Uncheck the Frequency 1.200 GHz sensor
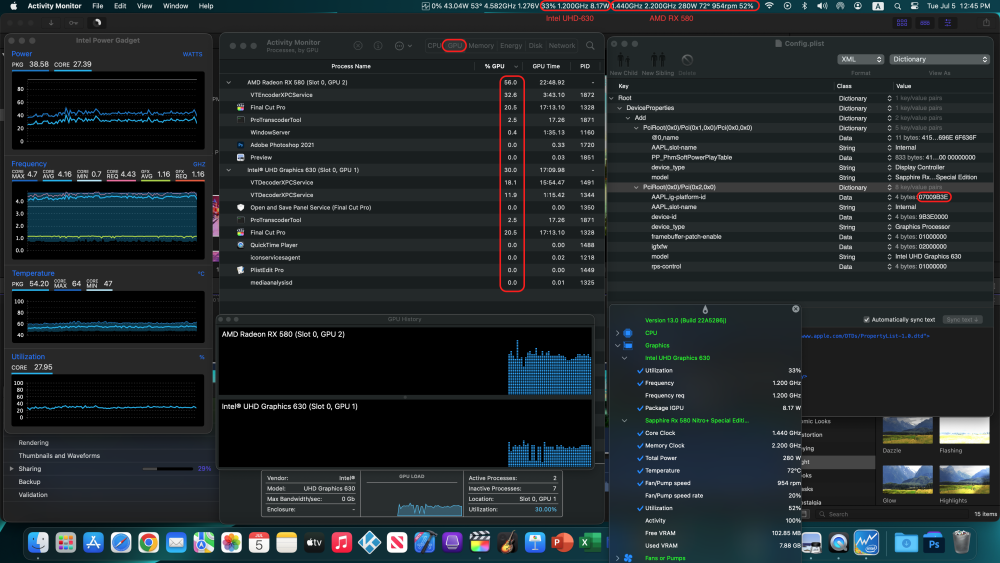 [640, 383]
